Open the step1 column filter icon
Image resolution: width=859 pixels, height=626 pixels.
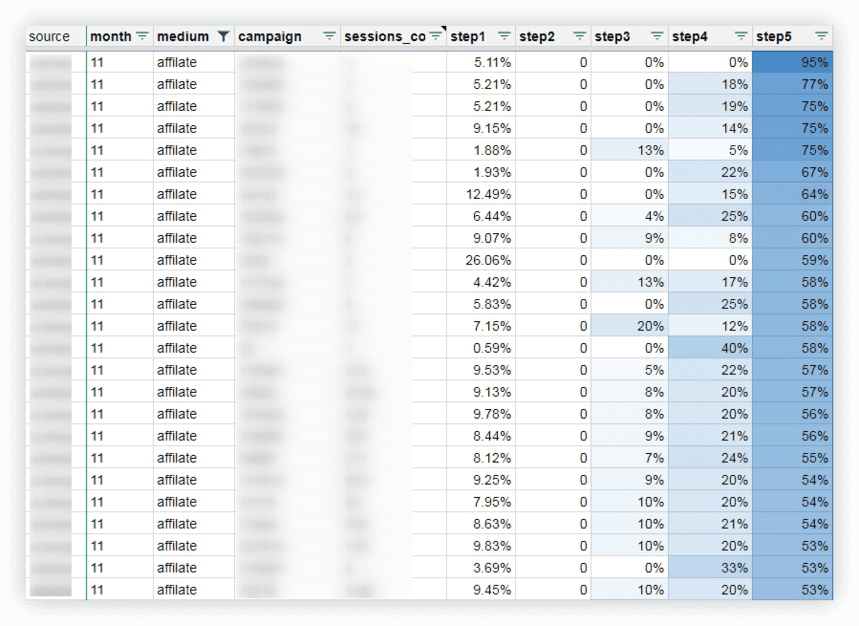pos(504,37)
